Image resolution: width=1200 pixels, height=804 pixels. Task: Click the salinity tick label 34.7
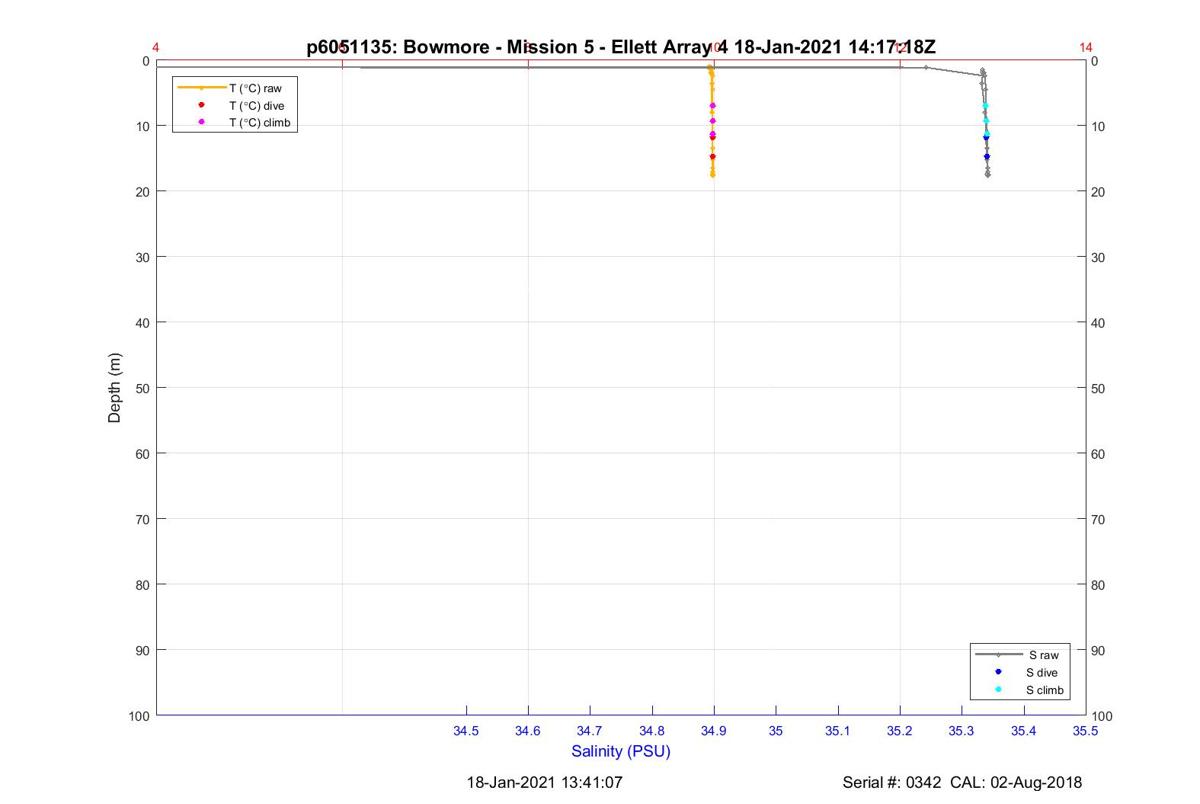(590, 731)
